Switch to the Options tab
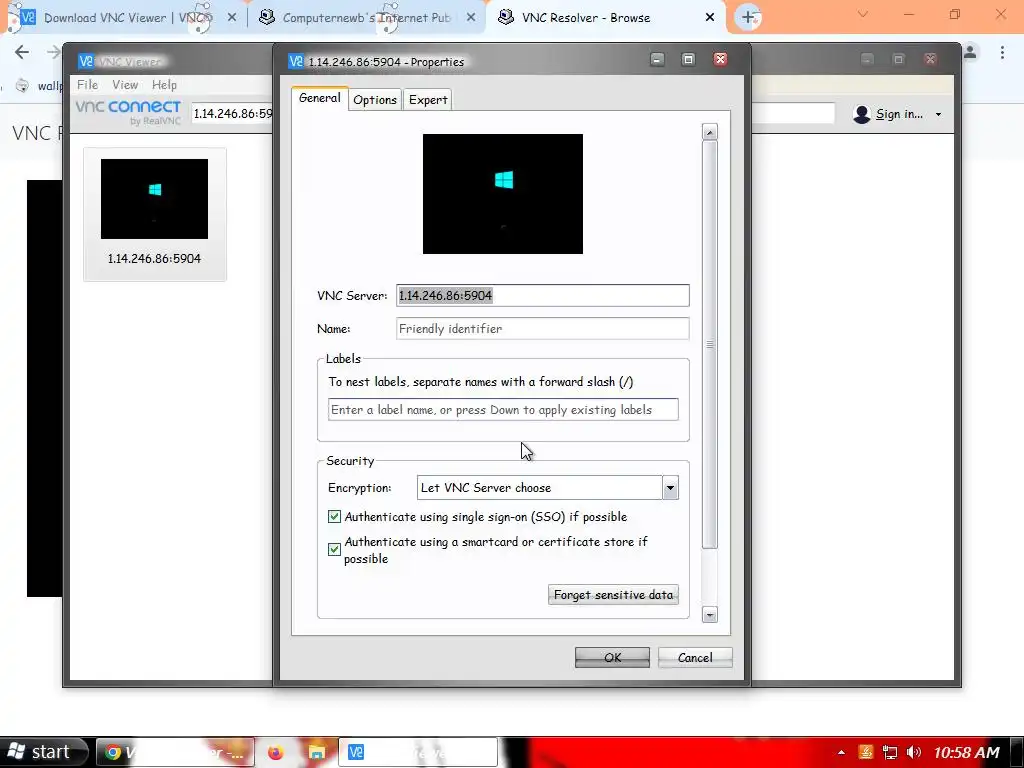Viewport: 1024px width, 768px height. click(375, 100)
